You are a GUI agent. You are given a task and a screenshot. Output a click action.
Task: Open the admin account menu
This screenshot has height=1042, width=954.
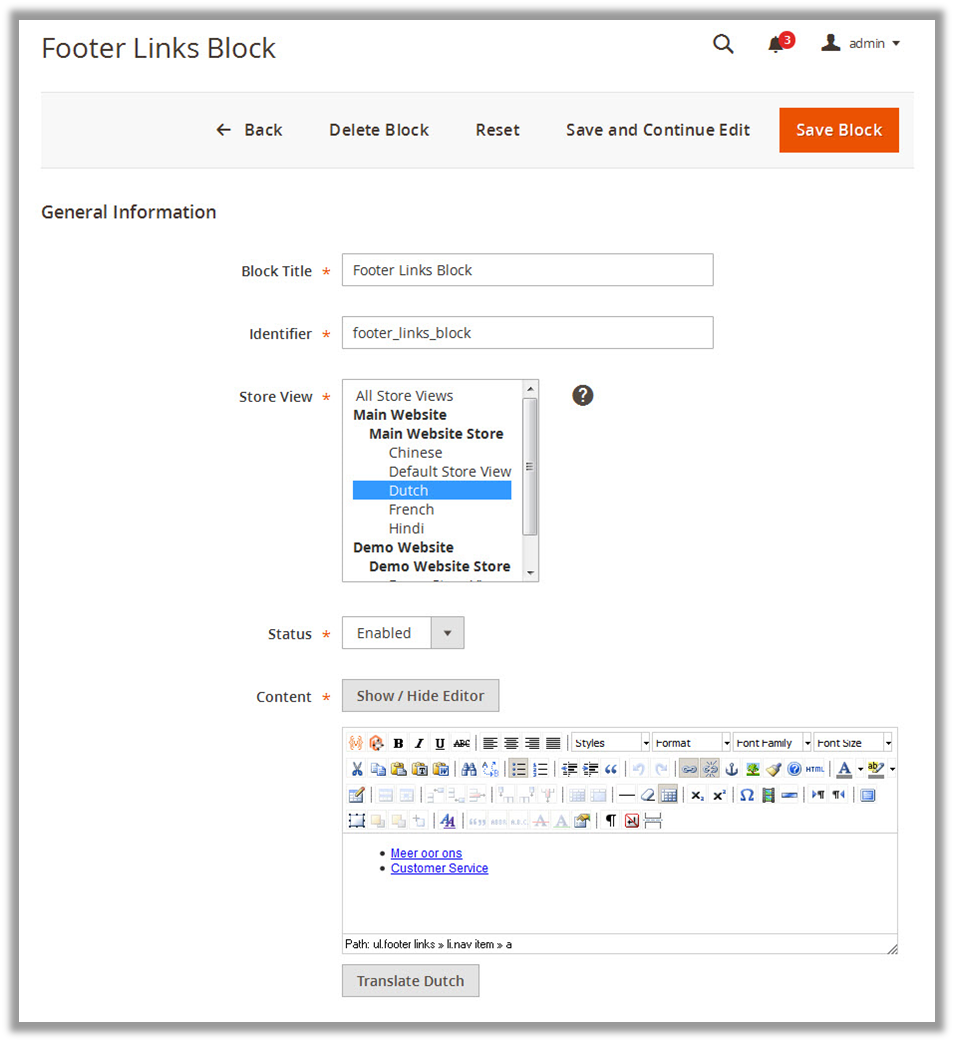click(x=861, y=44)
